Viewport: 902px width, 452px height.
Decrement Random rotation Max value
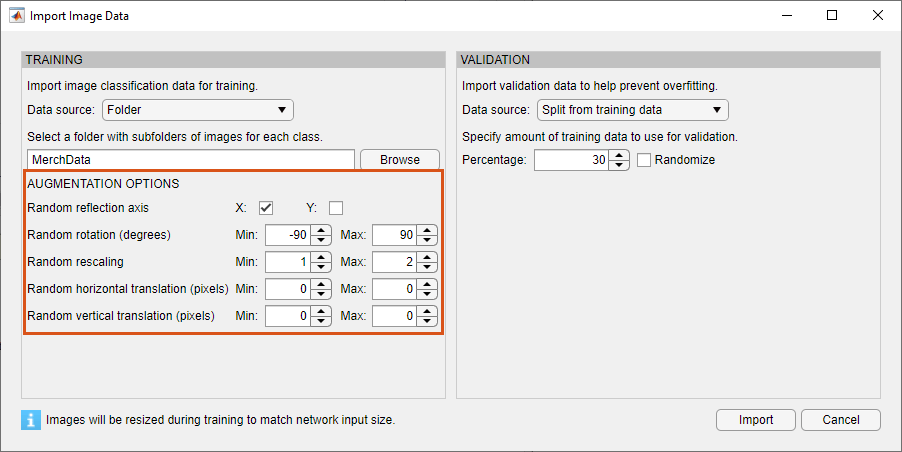[427, 240]
